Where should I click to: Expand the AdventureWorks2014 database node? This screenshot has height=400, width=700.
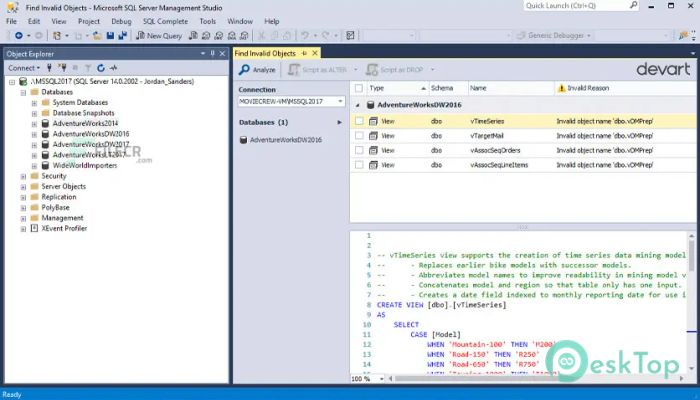[x=34, y=124]
